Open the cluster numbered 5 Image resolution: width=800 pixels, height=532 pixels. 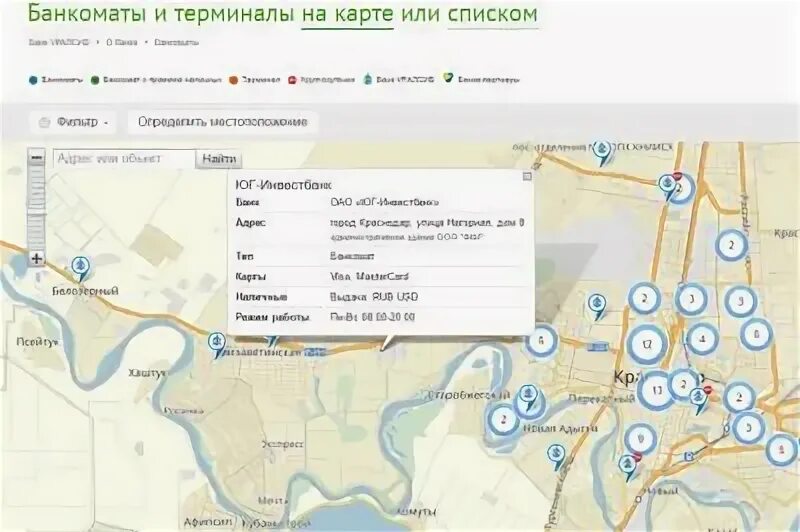pos(748,427)
